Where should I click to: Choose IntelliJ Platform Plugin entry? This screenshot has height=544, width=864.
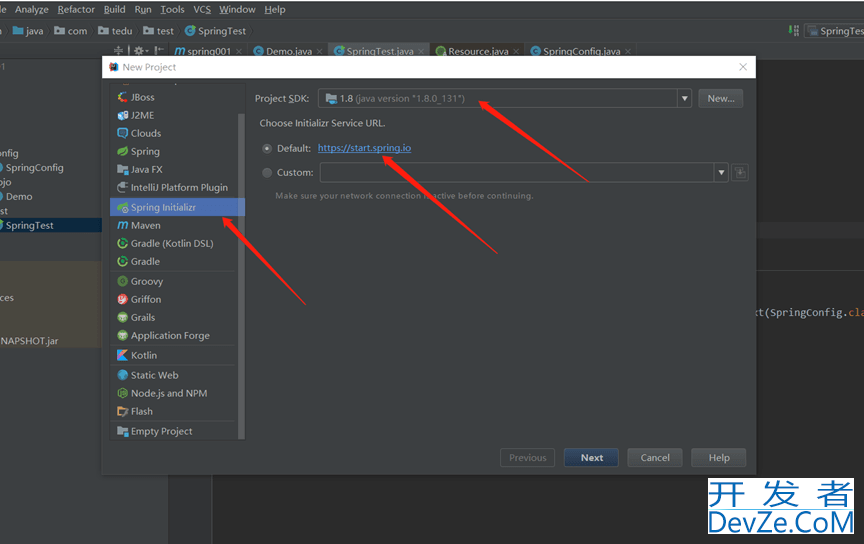[x=174, y=188]
